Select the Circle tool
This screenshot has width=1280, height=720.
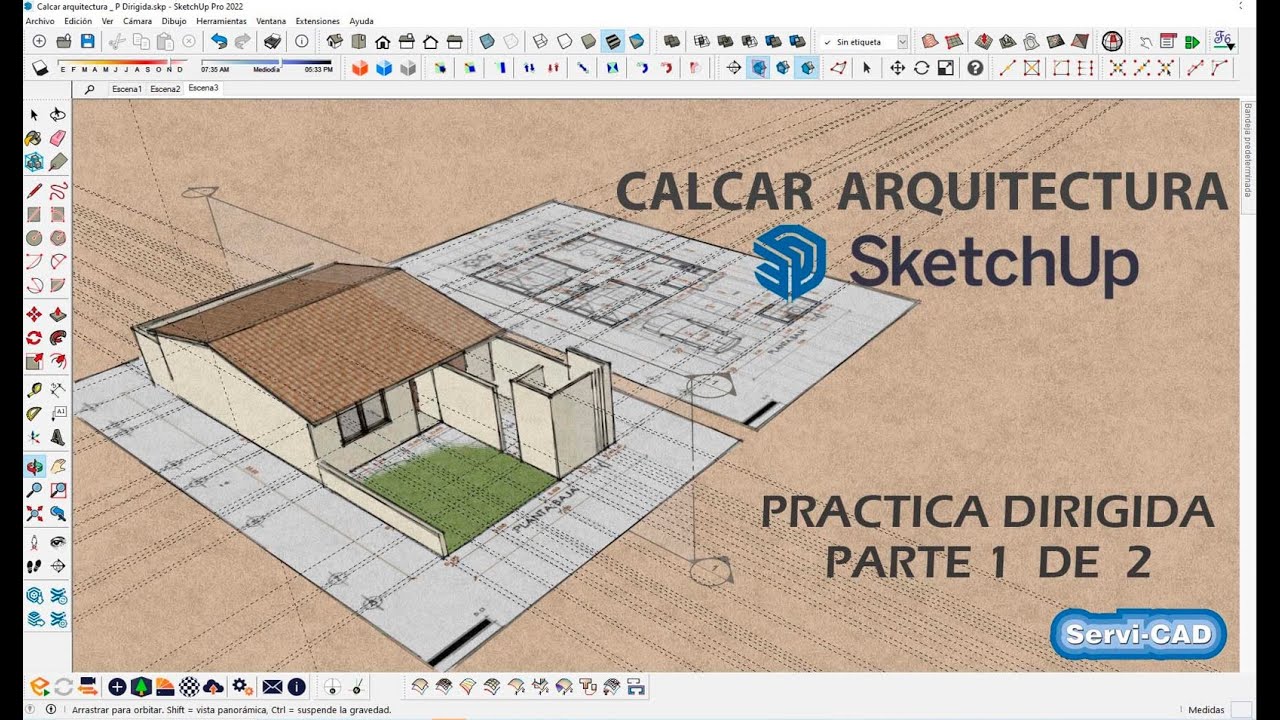[34, 238]
